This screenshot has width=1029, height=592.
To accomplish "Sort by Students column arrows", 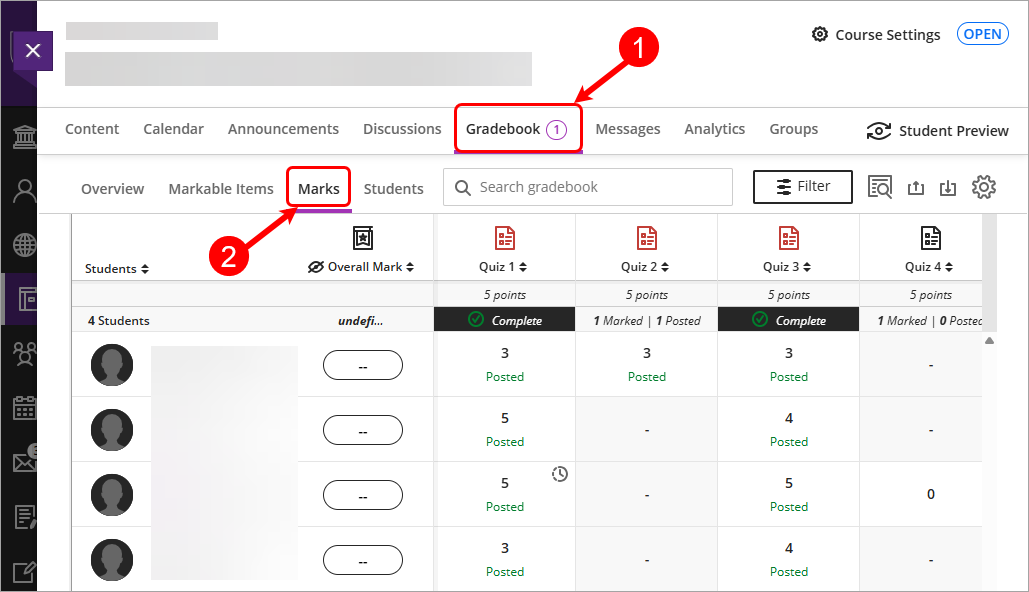I will click(145, 268).
